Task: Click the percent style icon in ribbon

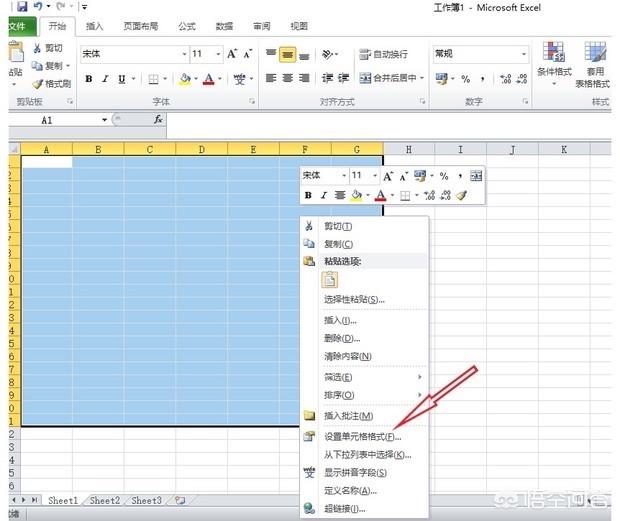Action: tap(465, 79)
